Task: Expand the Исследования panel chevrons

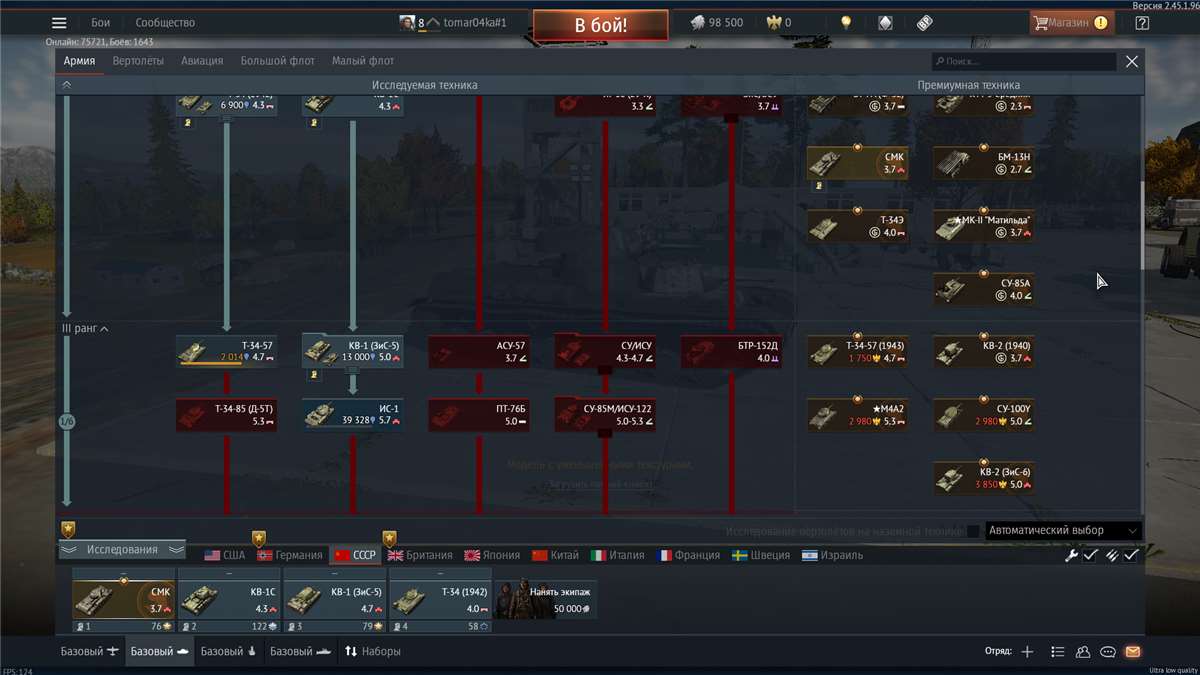Action: [122, 550]
